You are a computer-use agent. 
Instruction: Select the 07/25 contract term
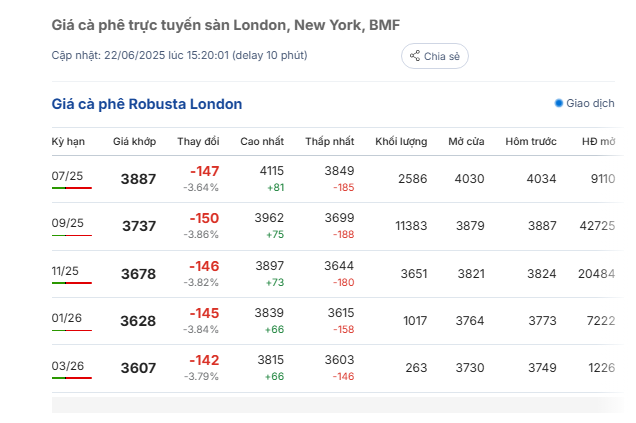[x=67, y=176]
